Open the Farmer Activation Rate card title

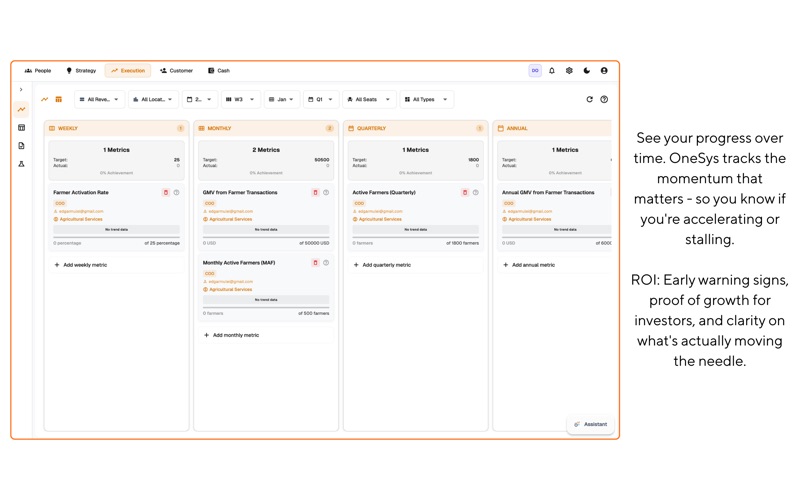(x=81, y=192)
